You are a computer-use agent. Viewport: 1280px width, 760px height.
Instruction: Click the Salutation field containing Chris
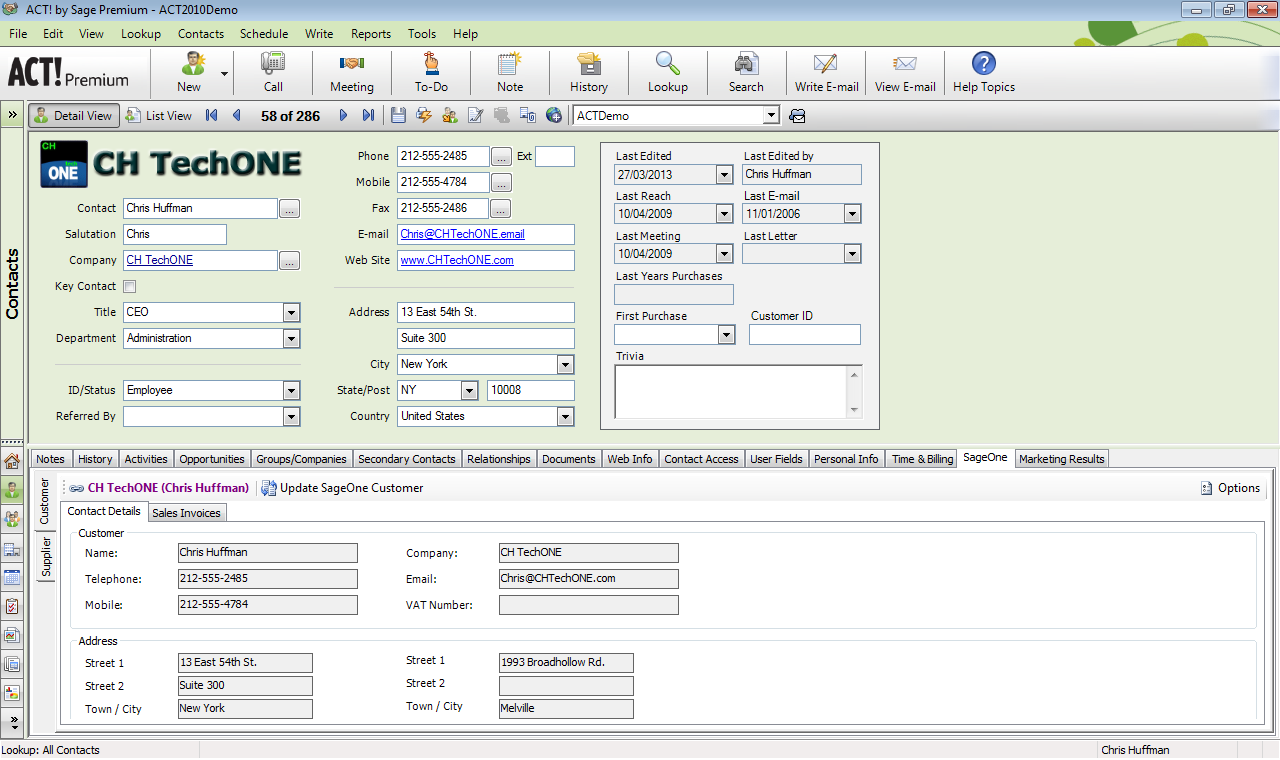pos(175,234)
